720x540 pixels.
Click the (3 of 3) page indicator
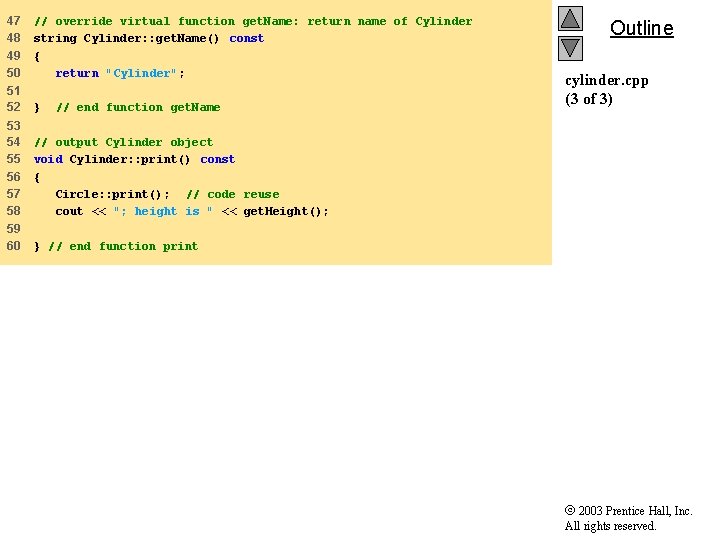589,99
